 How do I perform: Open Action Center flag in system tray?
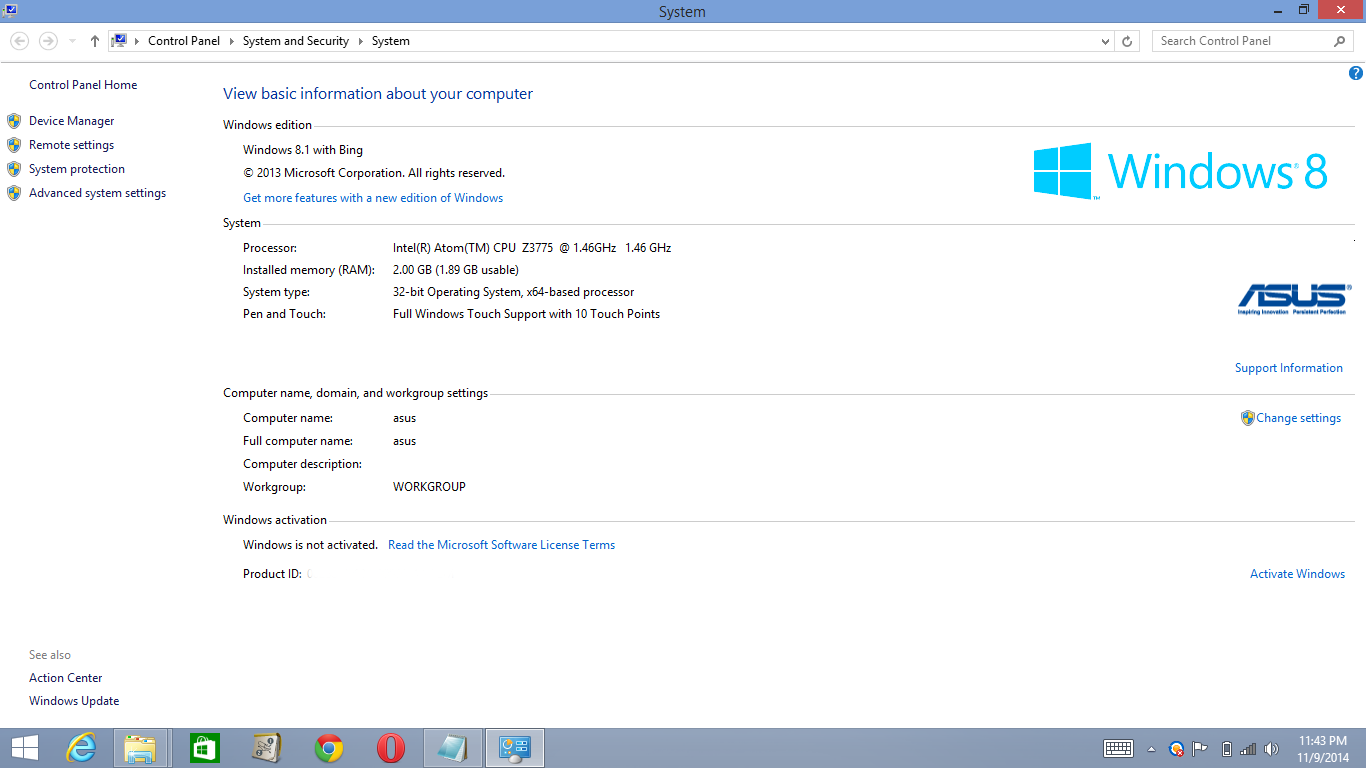(1200, 748)
